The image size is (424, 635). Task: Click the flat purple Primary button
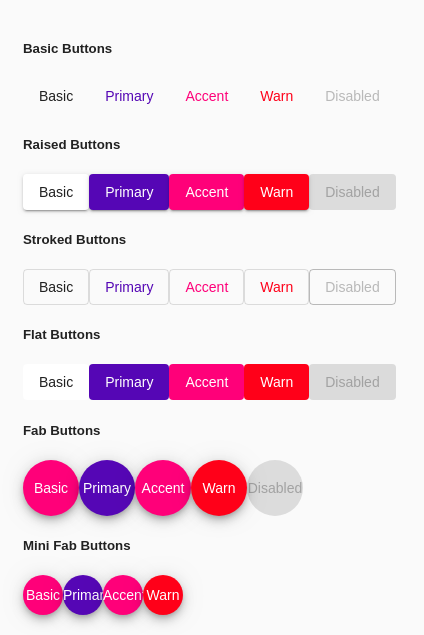tap(129, 382)
